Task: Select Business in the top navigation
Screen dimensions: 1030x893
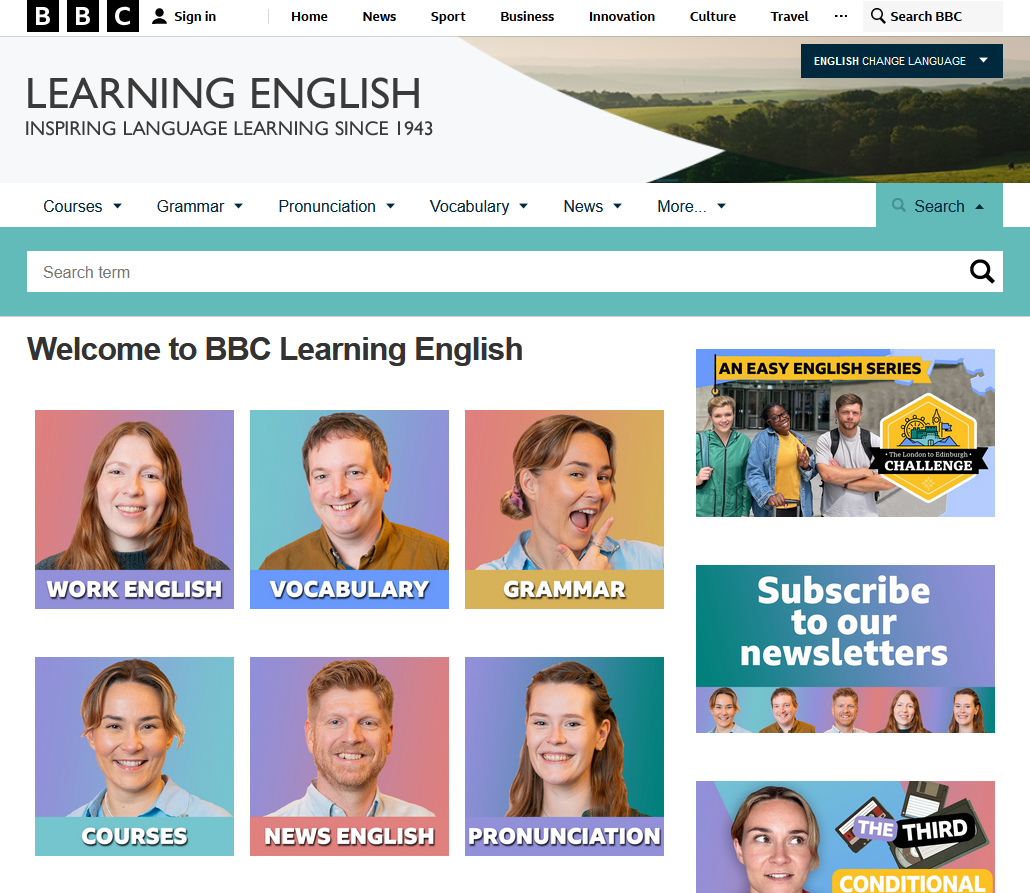Action: point(527,16)
